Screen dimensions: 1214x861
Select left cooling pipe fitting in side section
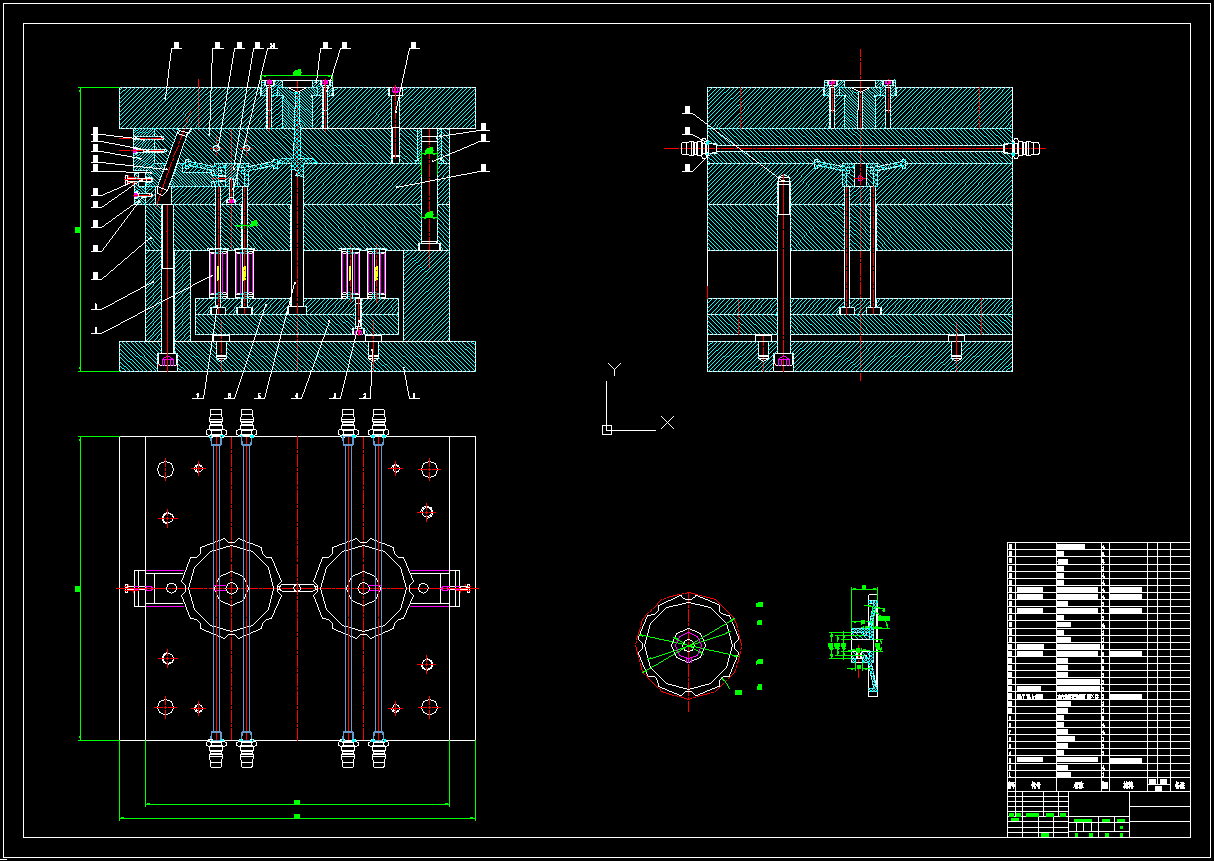697,148
